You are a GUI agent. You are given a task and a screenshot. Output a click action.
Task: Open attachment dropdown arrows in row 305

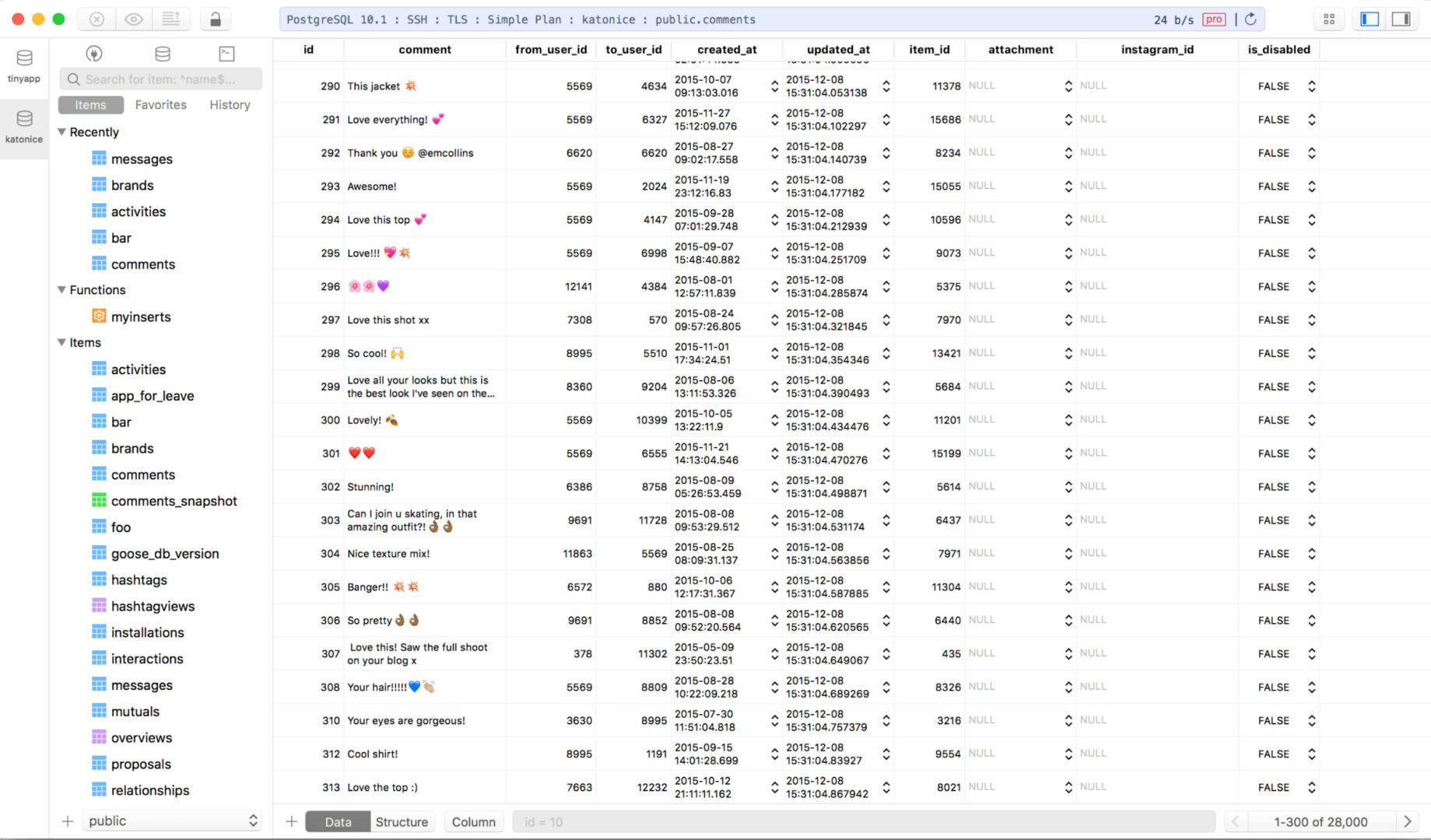(x=1068, y=587)
